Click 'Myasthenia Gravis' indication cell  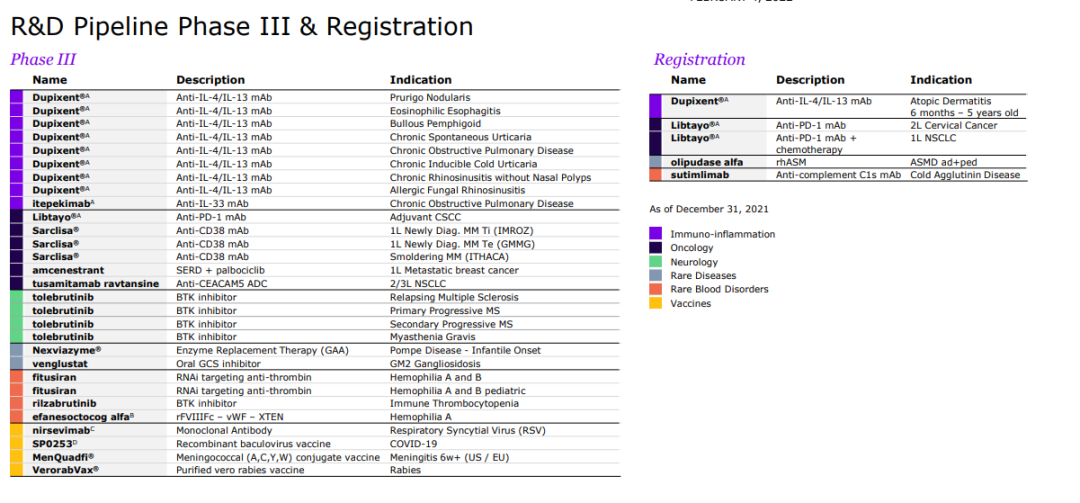pyautogui.click(x=433, y=337)
